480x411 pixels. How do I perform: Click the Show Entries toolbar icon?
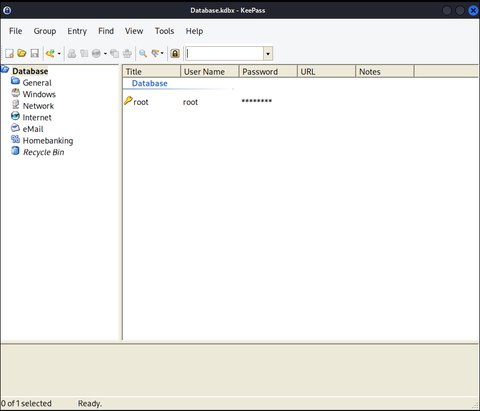coord(155,53)
